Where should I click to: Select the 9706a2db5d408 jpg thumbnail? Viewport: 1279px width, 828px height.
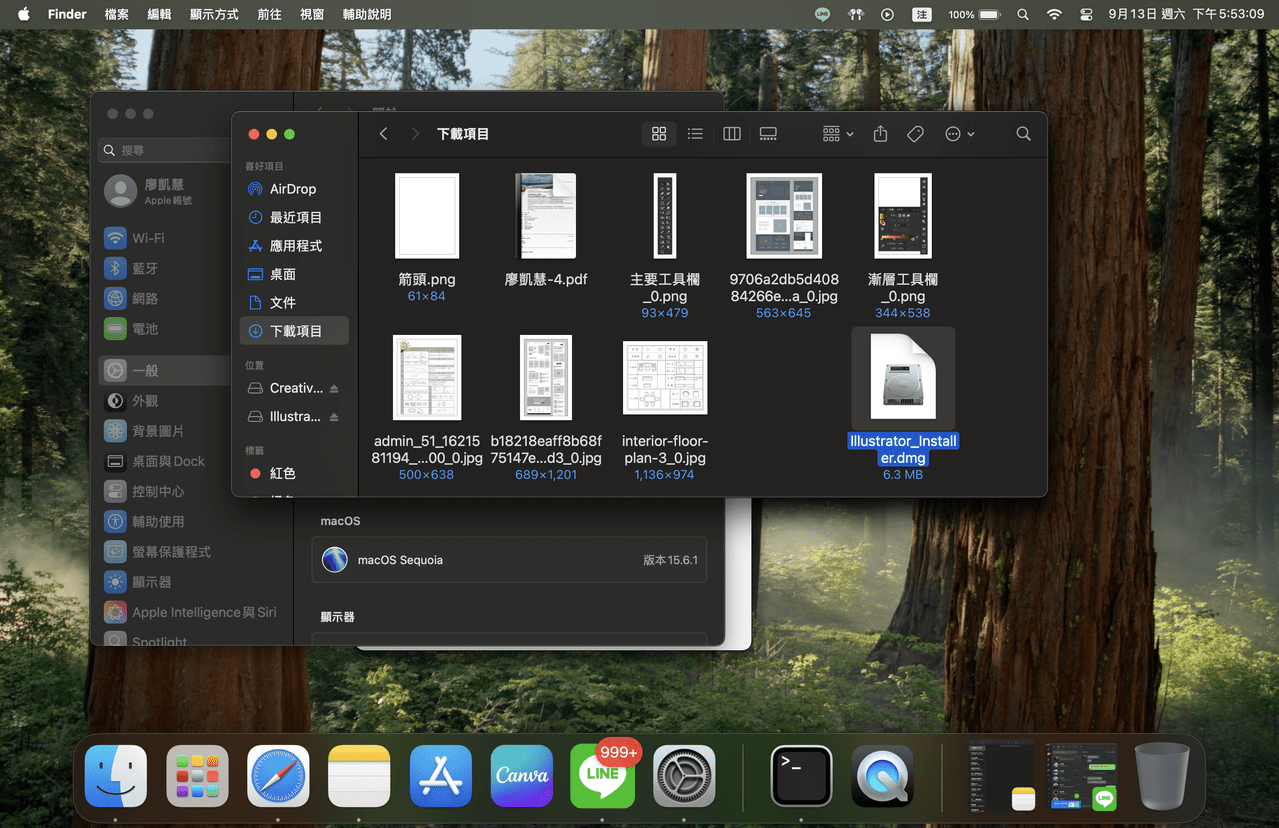point(784,216)
